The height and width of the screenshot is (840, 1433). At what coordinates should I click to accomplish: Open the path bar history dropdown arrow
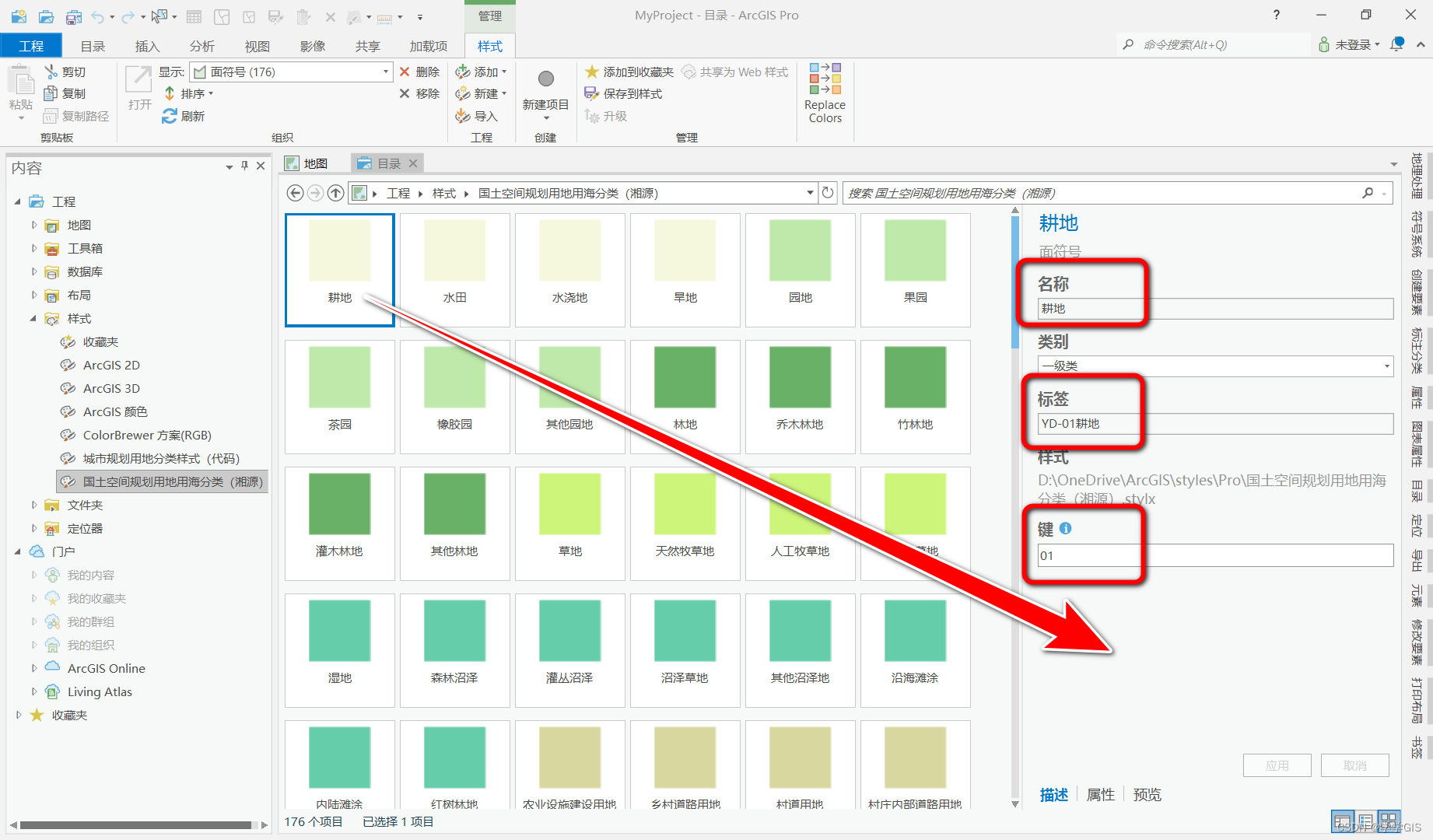(810, 193)
